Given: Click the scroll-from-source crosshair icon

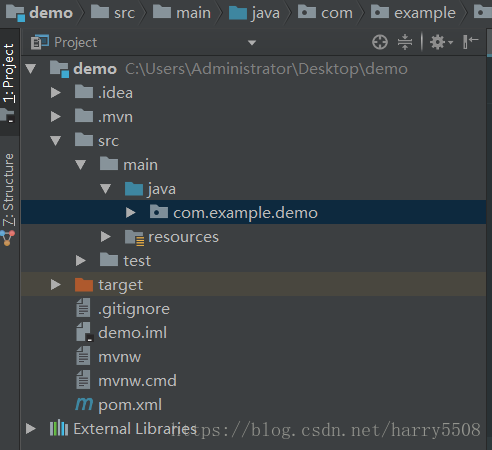Looking at the screenshot, I should [x=380, y=42].
